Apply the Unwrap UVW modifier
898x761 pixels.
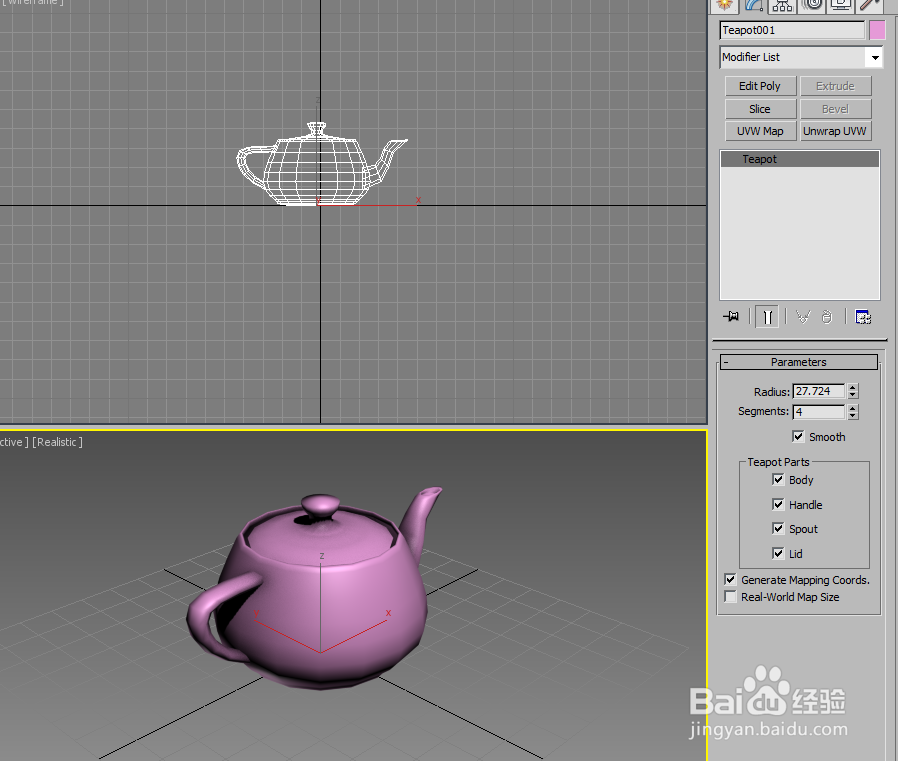point(835,131)
